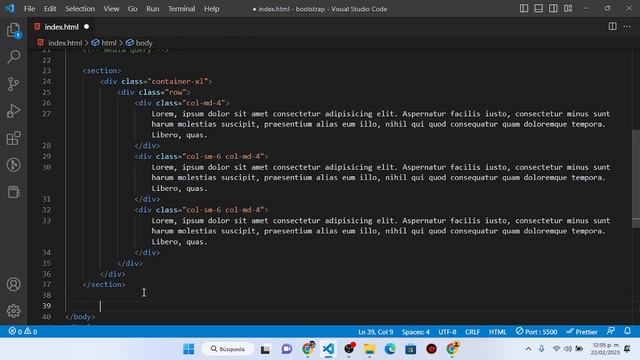The width and height of the screenshot is (640, 360).
Task: Open the Chat app from the taskbar
Action: [287, 349]
